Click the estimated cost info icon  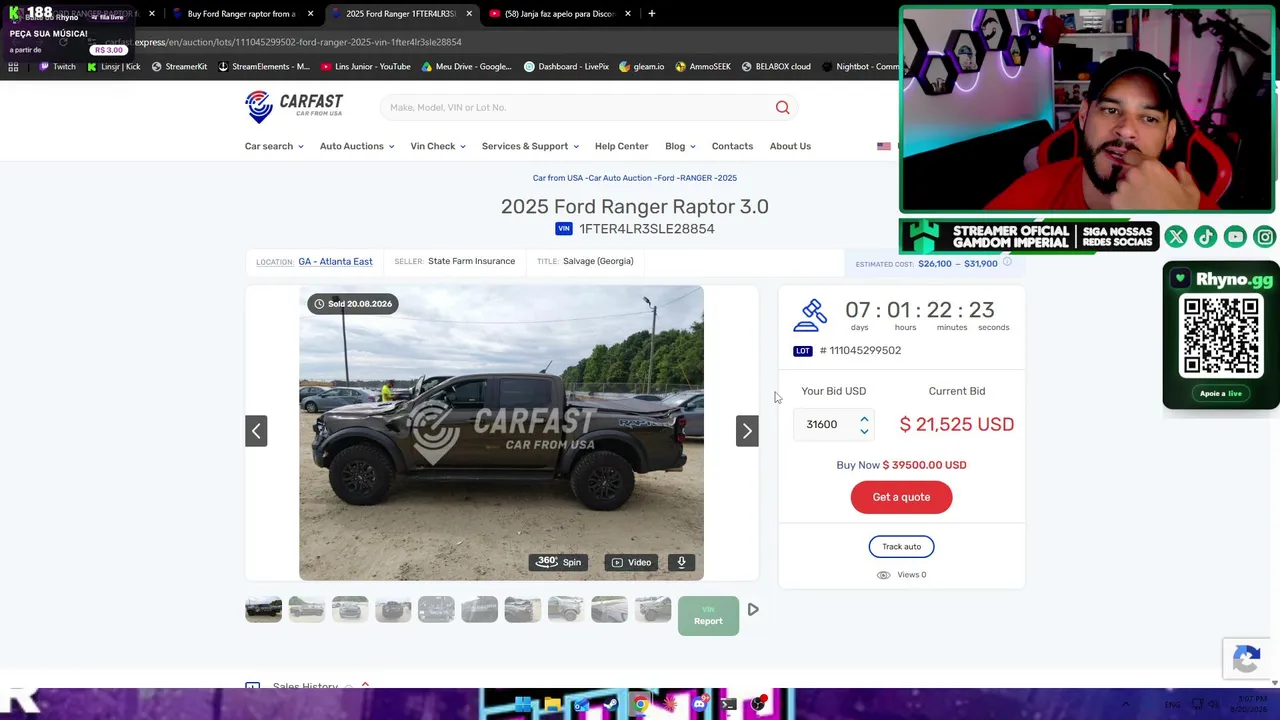[x=1007, y=262]
